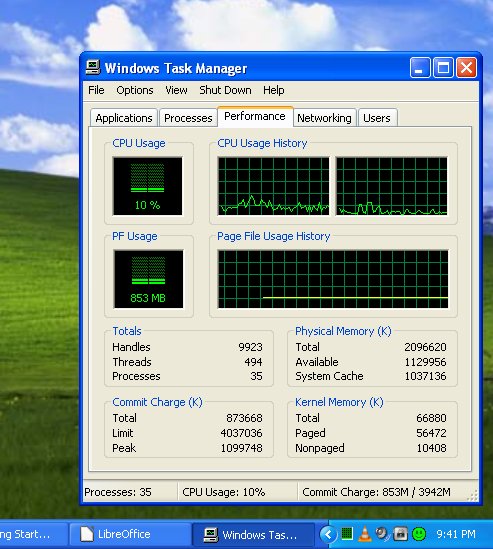Click status bar CPU Usage: 10%
493x549 pixels.
(x=224, y=492)
